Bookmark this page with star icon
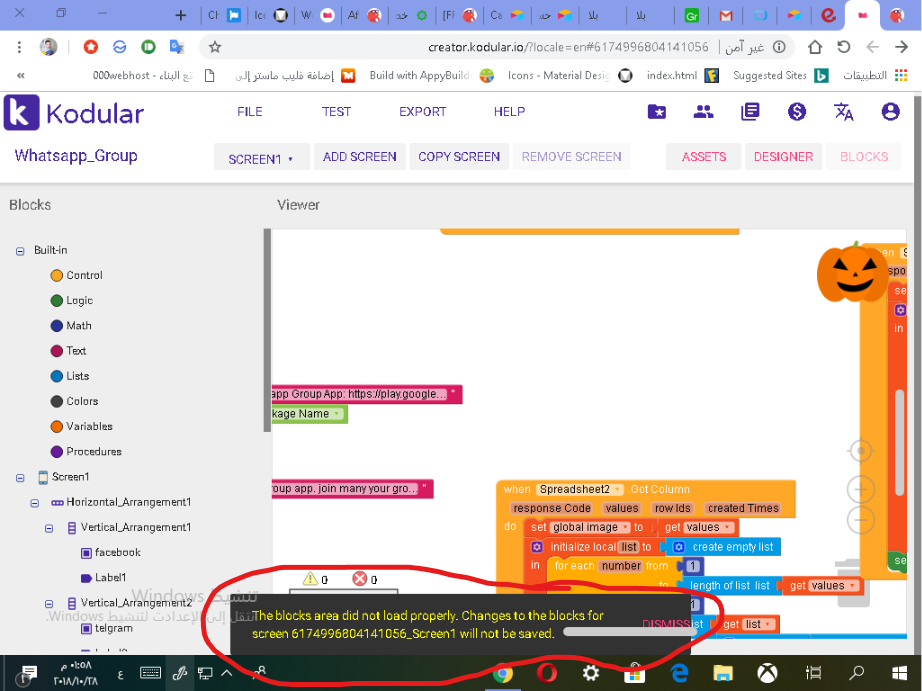The height and width of the screenshot is (691, 922). [x=215, y=47]
